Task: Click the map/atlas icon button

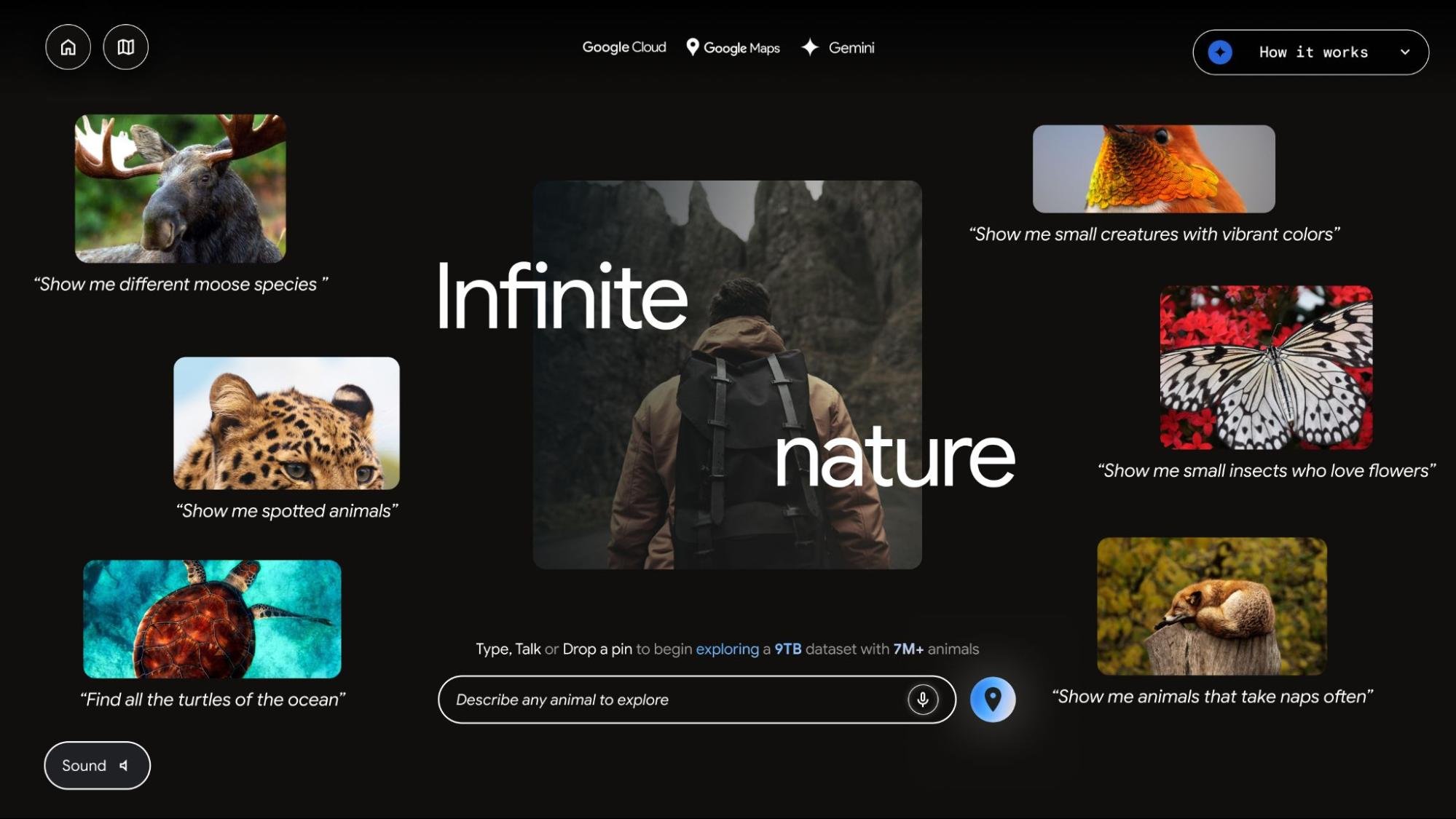Action: (125, 46)
